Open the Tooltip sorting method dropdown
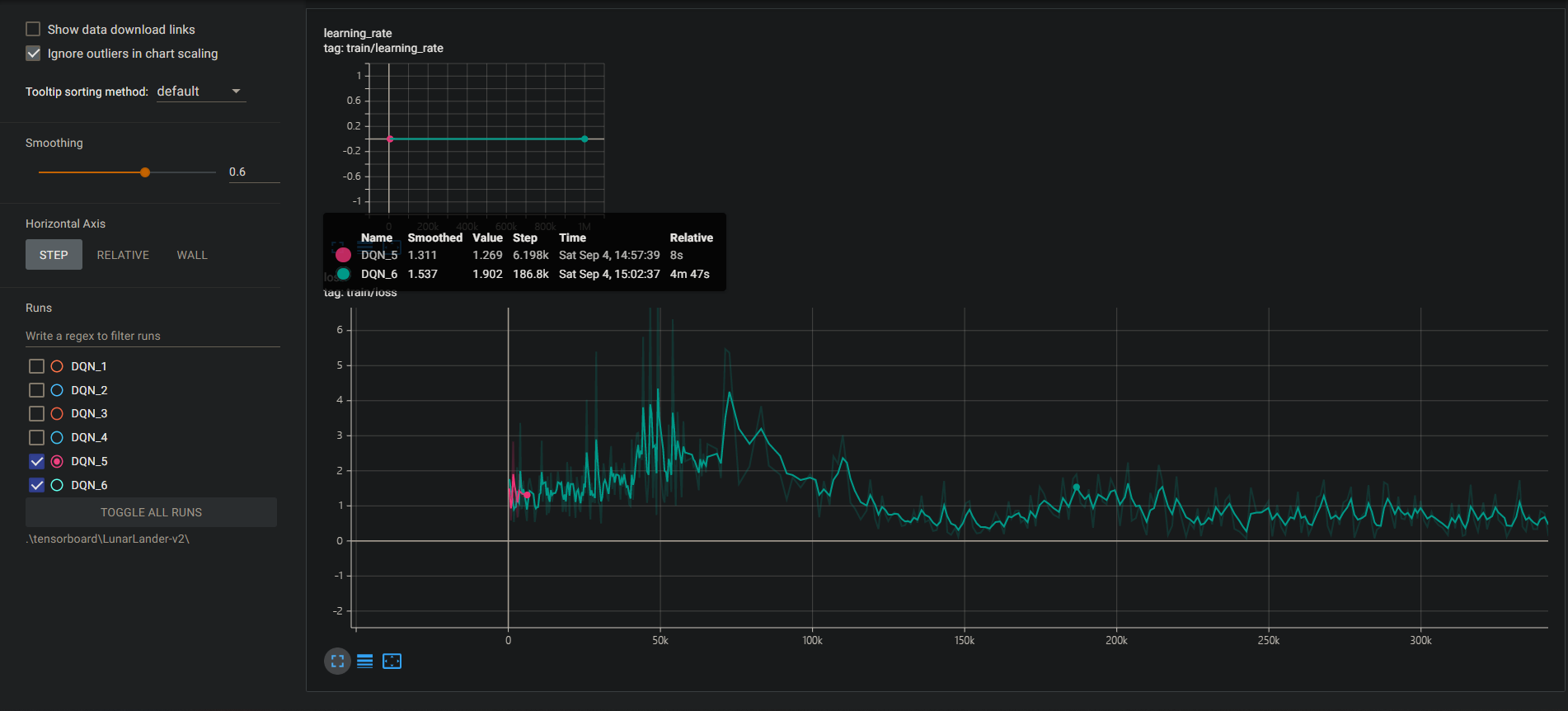 200,92
